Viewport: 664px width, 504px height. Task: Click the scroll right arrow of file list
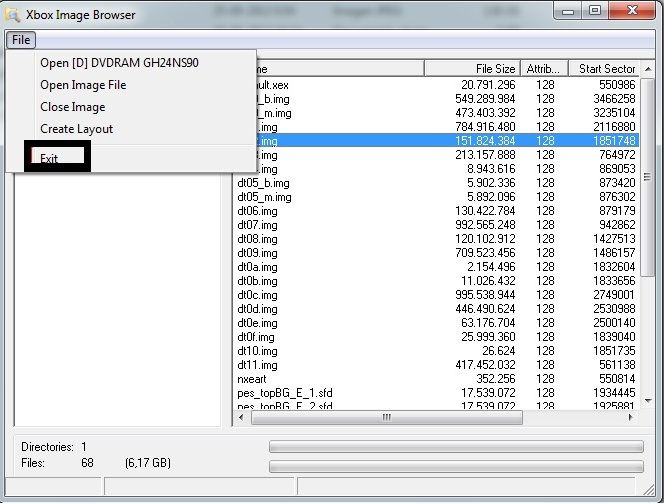(631, 417)
